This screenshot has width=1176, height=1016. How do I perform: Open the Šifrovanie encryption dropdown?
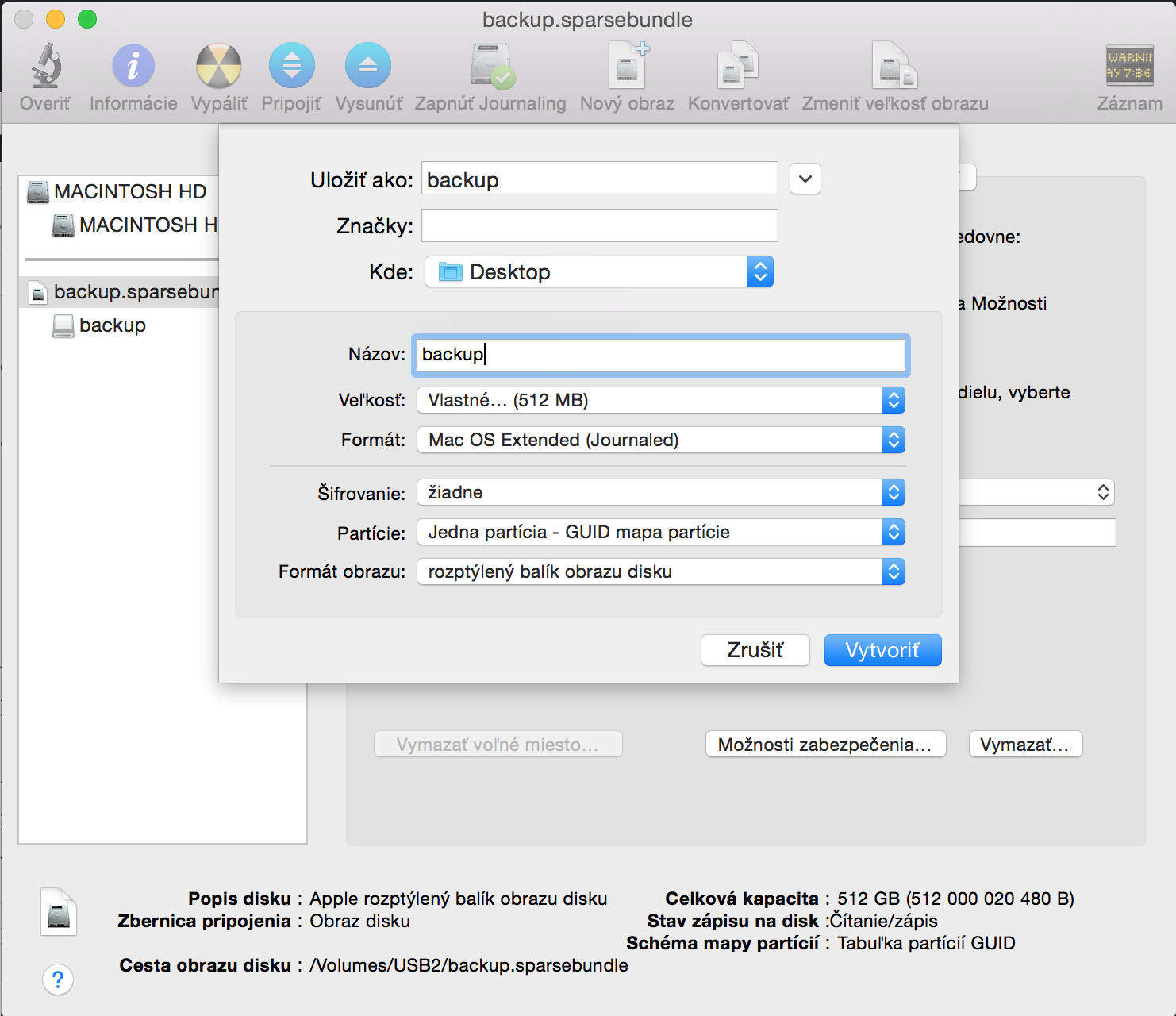661,492
